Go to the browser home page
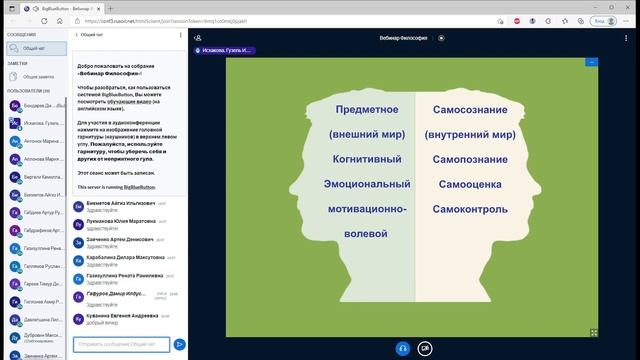 point(60,21)
